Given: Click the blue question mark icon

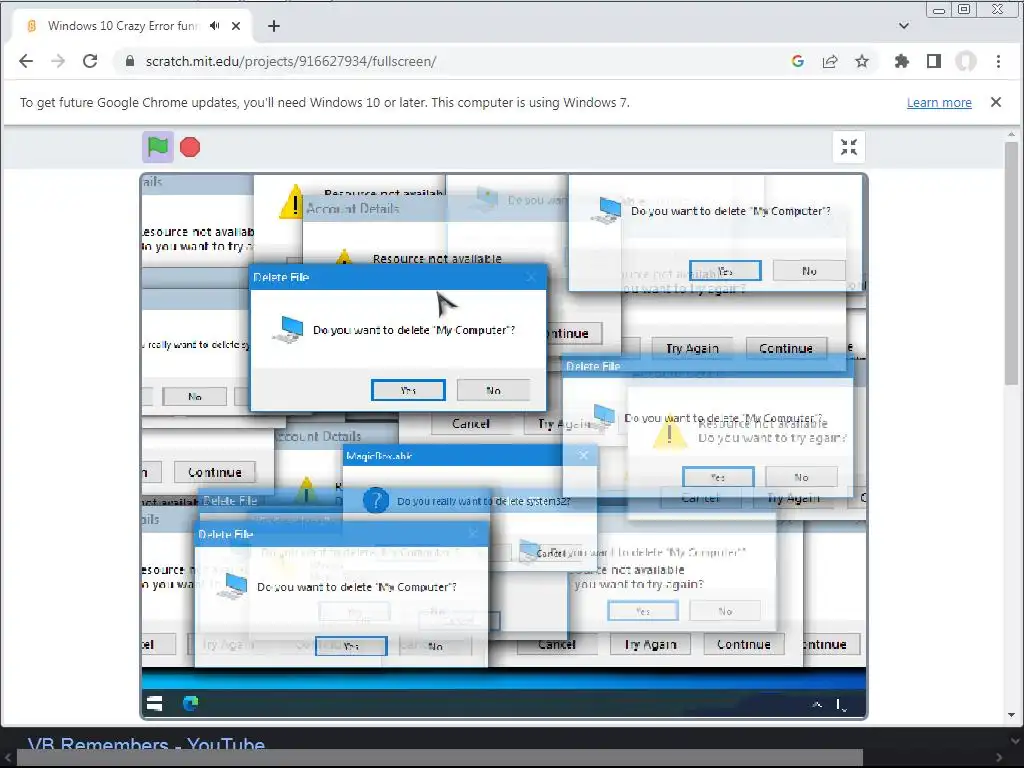Looking at the screenshot, I should point(376,501).
